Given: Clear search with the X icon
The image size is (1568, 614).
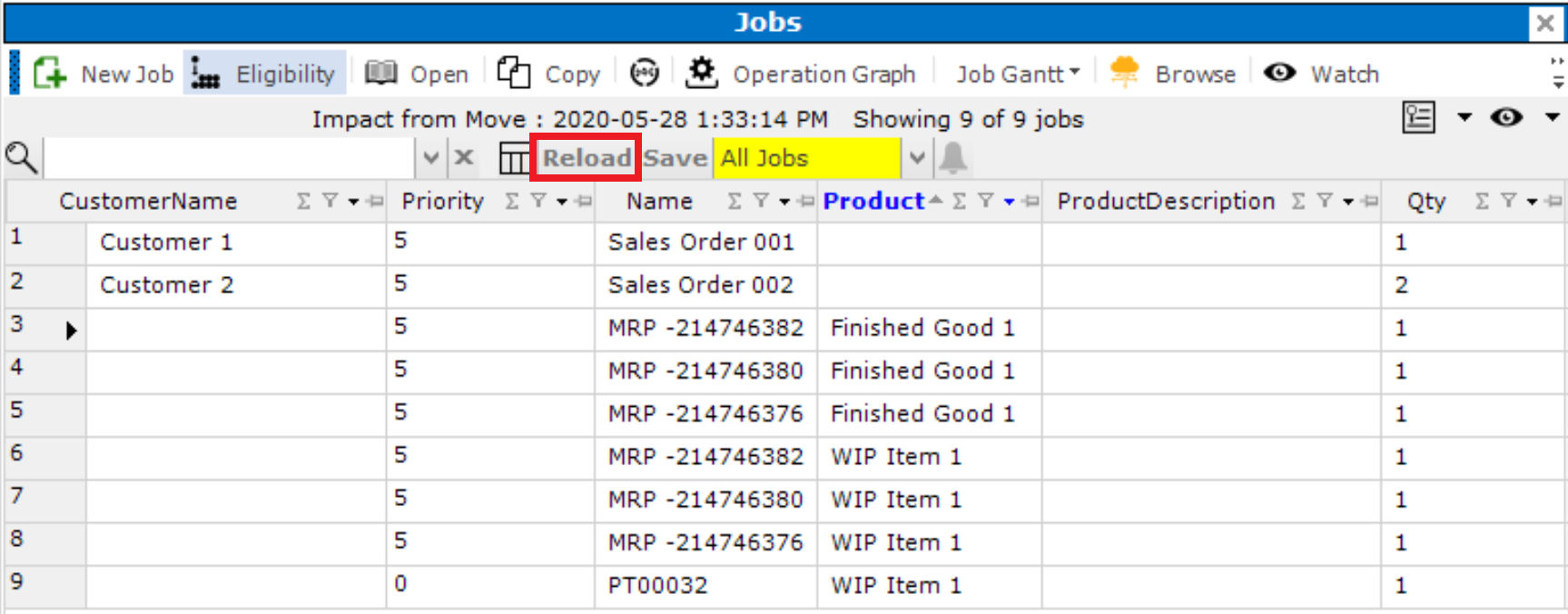Looking at the screenshot, I should click(464, 157).
